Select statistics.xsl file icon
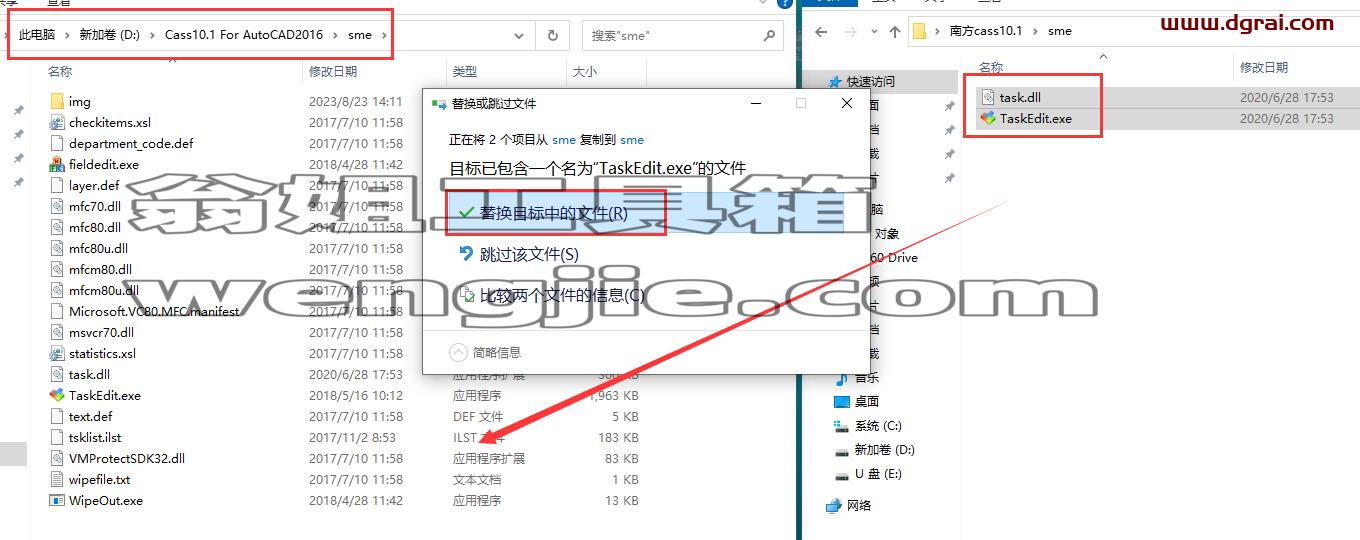This screenshot has width=1360, height=540. pos(57,353)
